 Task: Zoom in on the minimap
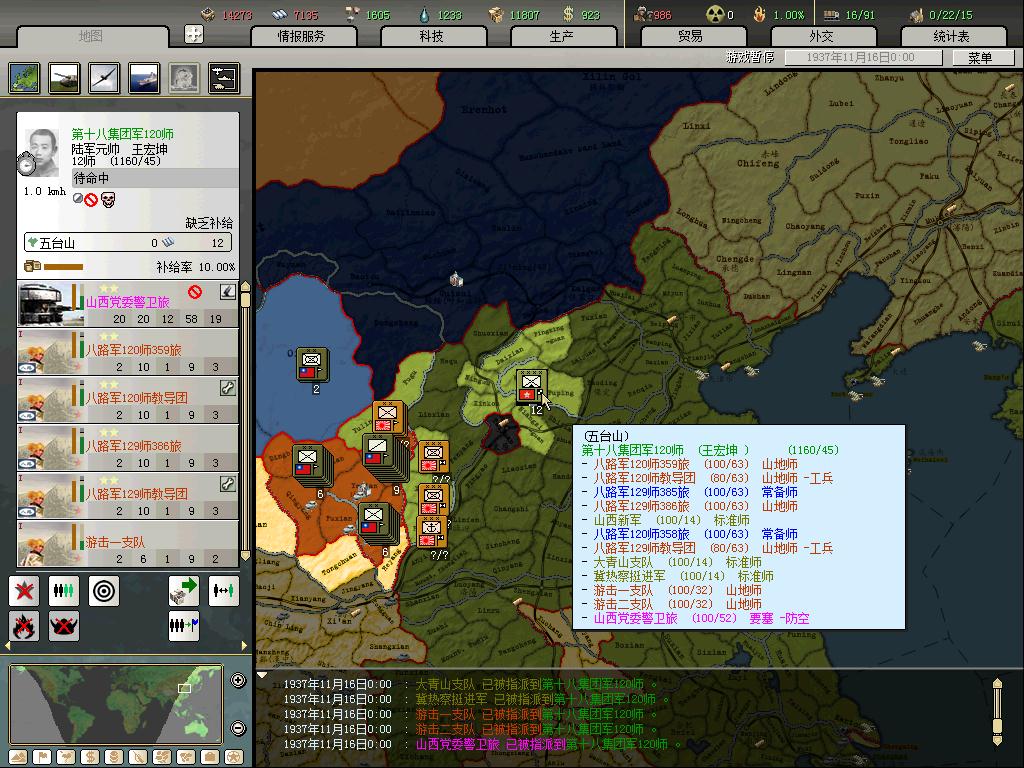tap(238, 681)
